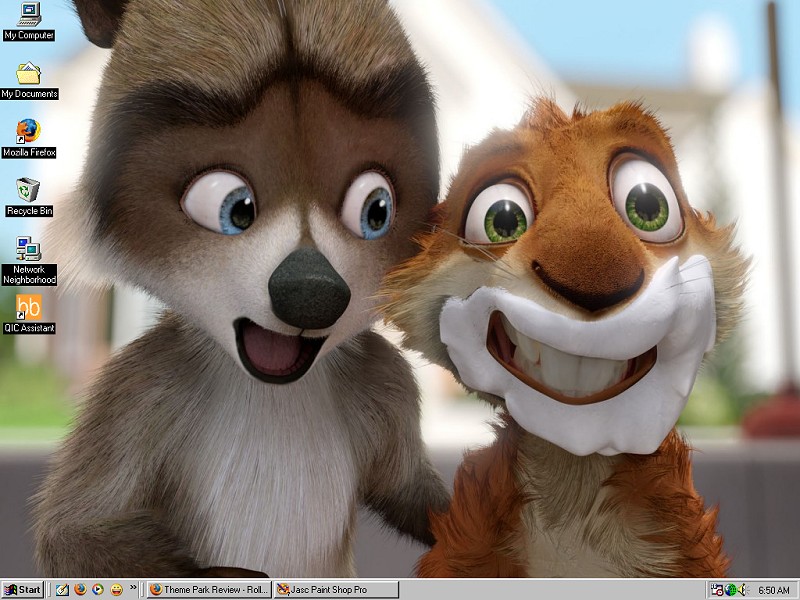The width and height of the screenshot is (800, 600).
Task: Launch Firefox from the quick launch bar
Action: point(80,590)
